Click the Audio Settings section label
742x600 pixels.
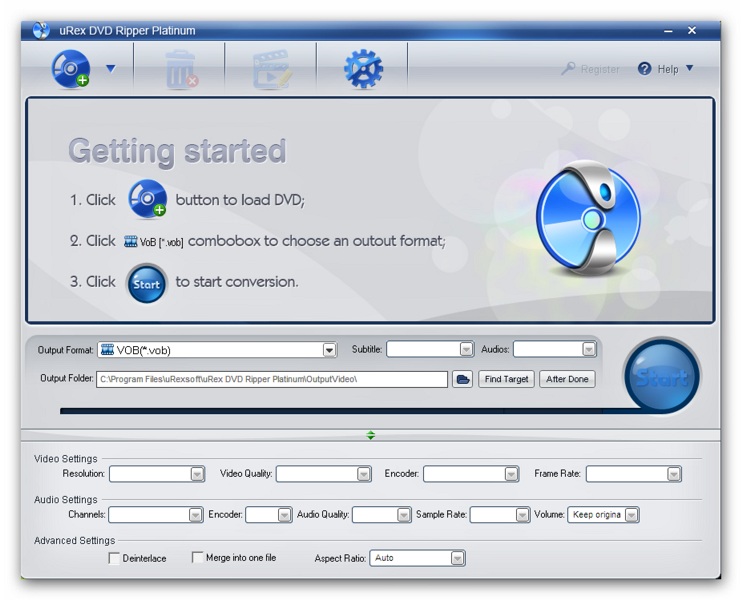point(66,500)
